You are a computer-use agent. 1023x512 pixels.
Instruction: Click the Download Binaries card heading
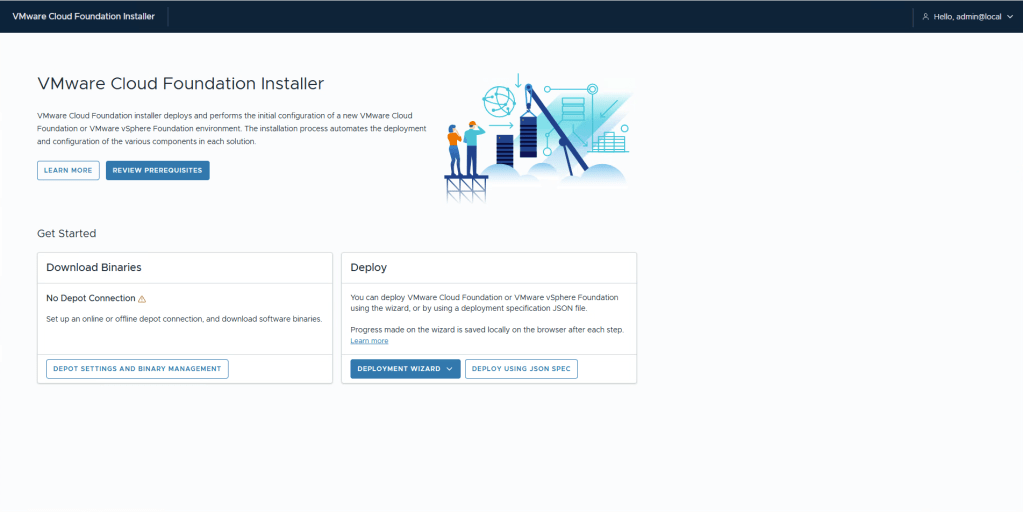click(94, 267)
